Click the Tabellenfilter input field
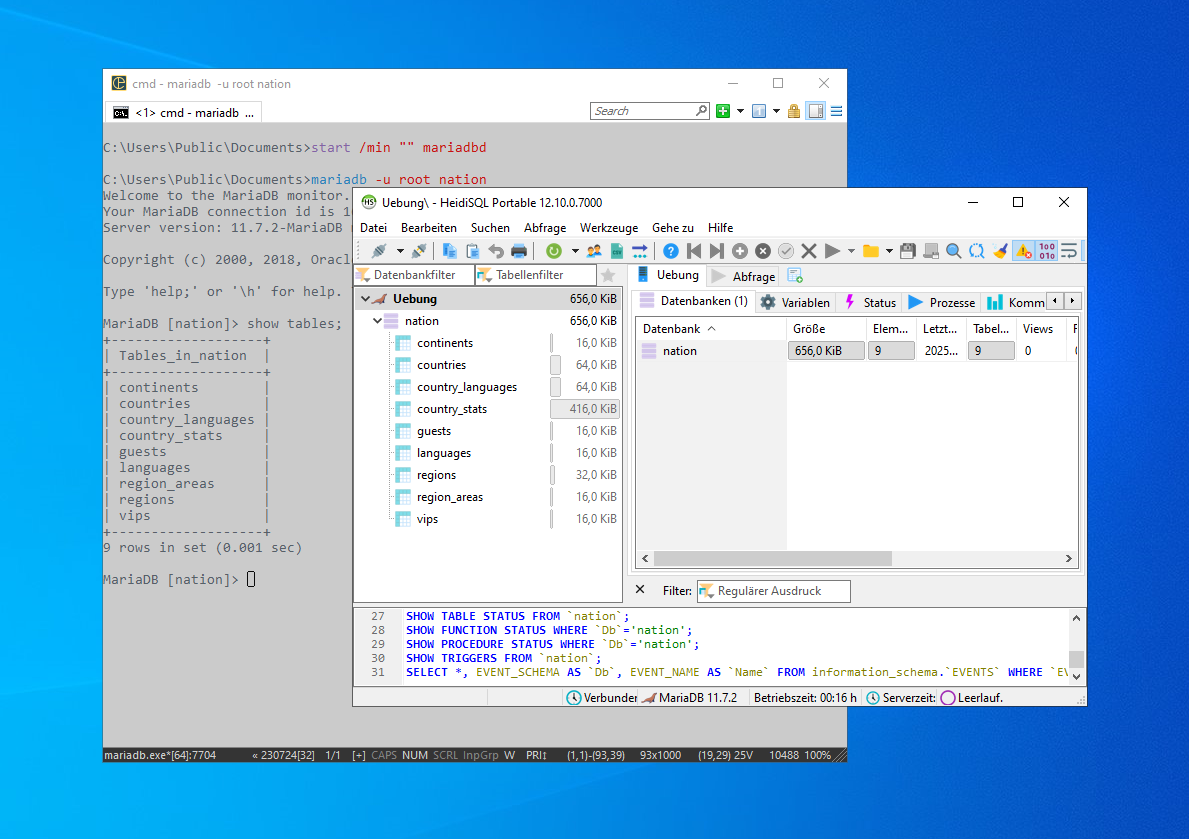The image size is (1189, 839). point(536,275)
